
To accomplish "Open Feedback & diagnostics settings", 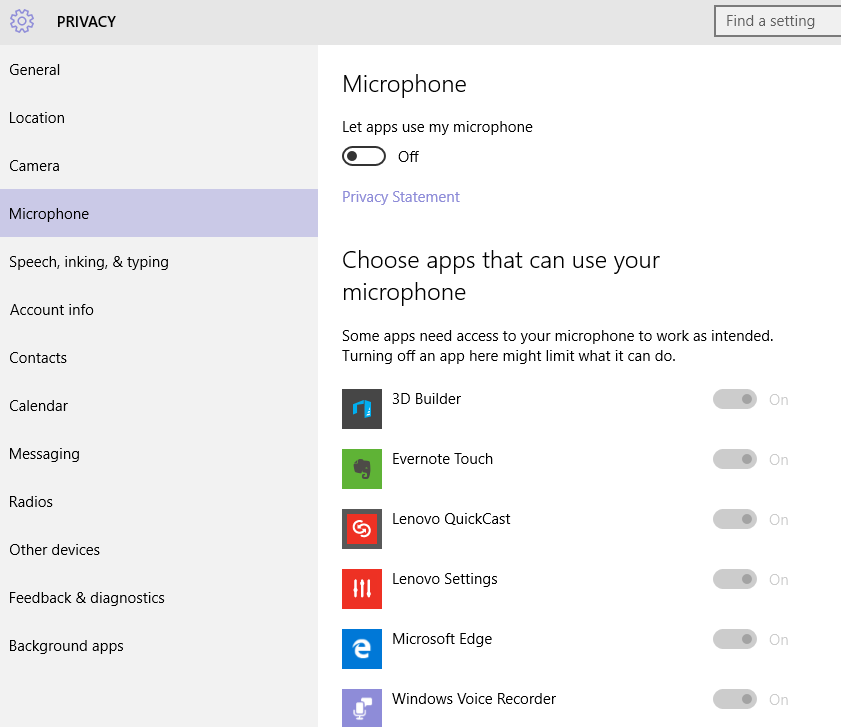I will pos(159,598).
